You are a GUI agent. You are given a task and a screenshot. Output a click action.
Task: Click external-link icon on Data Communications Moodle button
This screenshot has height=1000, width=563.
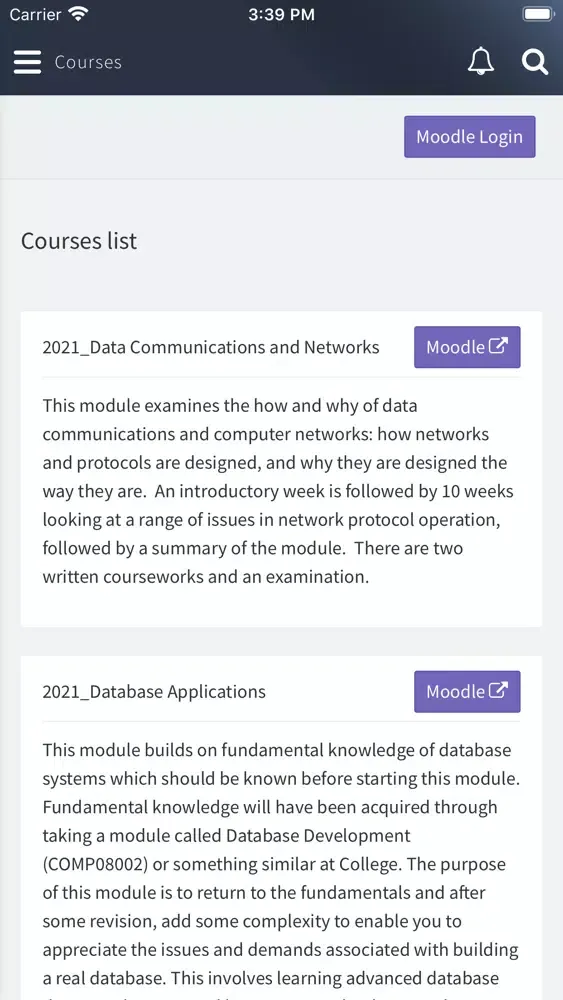click(x=498, y=346)
